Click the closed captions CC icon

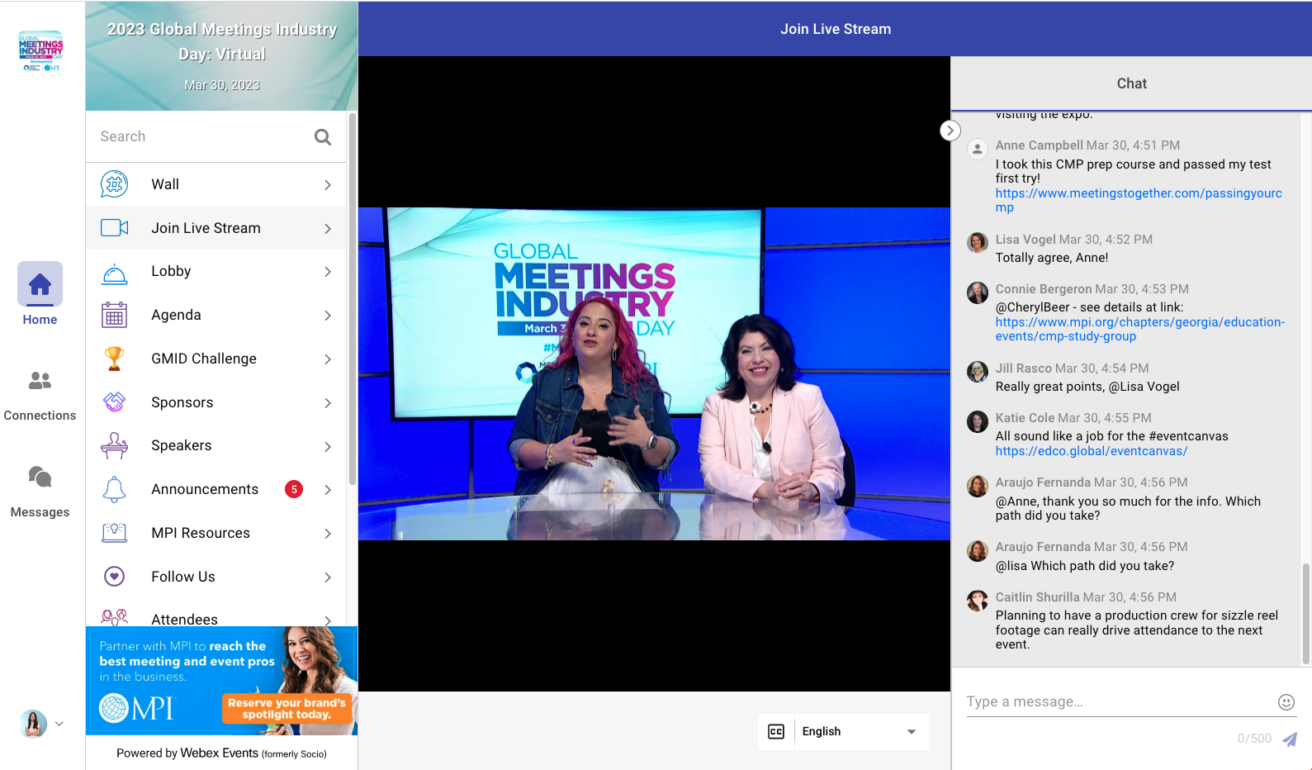(776, 732)
